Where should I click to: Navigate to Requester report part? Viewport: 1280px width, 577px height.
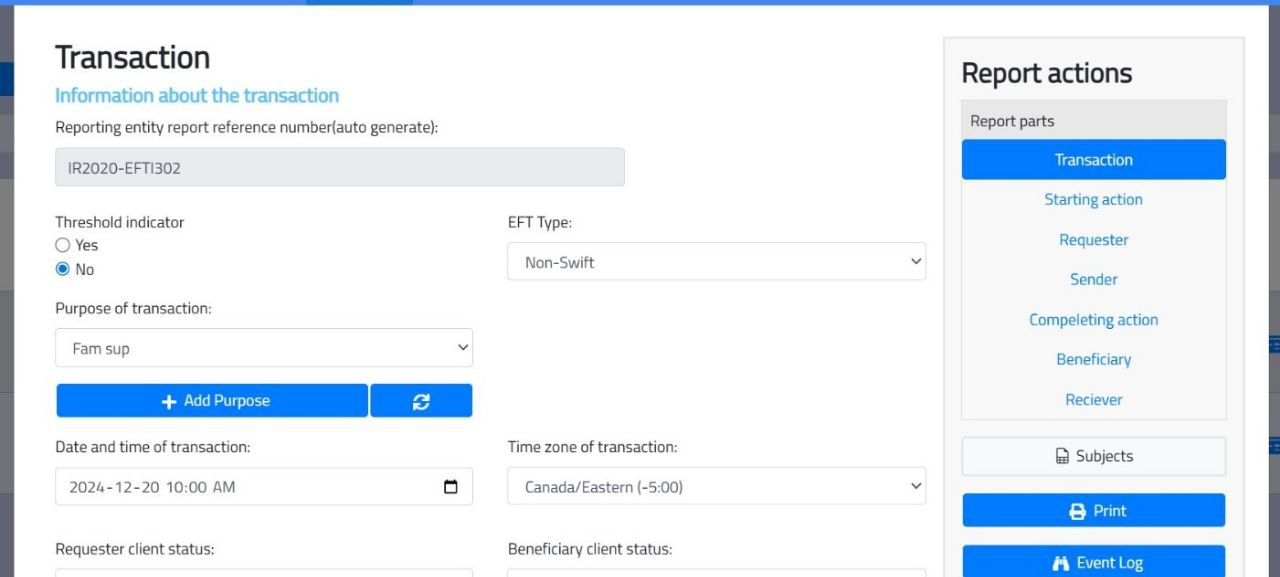1093,240
